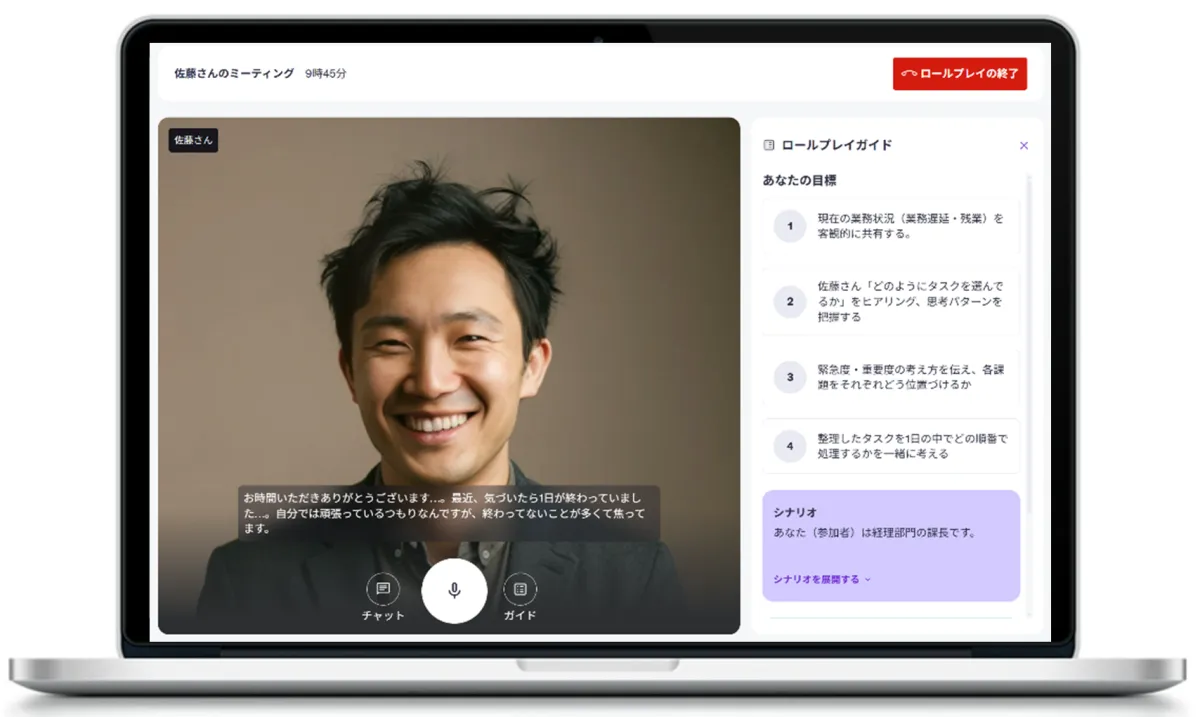This screenshot has height=717, width=1200.
Task: Click the number 1 goal badge
Action: [790, 226]
